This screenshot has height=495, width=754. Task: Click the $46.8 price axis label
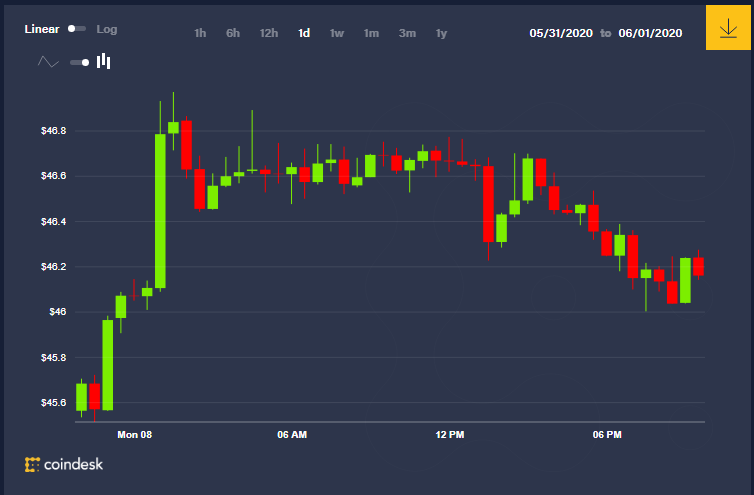pyautogui.click(x=54, y=131)
